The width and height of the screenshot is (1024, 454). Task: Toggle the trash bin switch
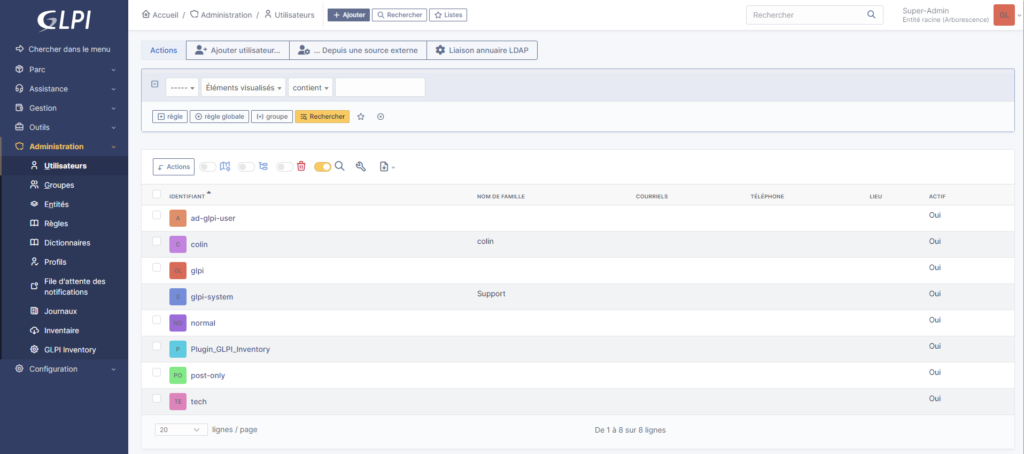pos(285,167)
